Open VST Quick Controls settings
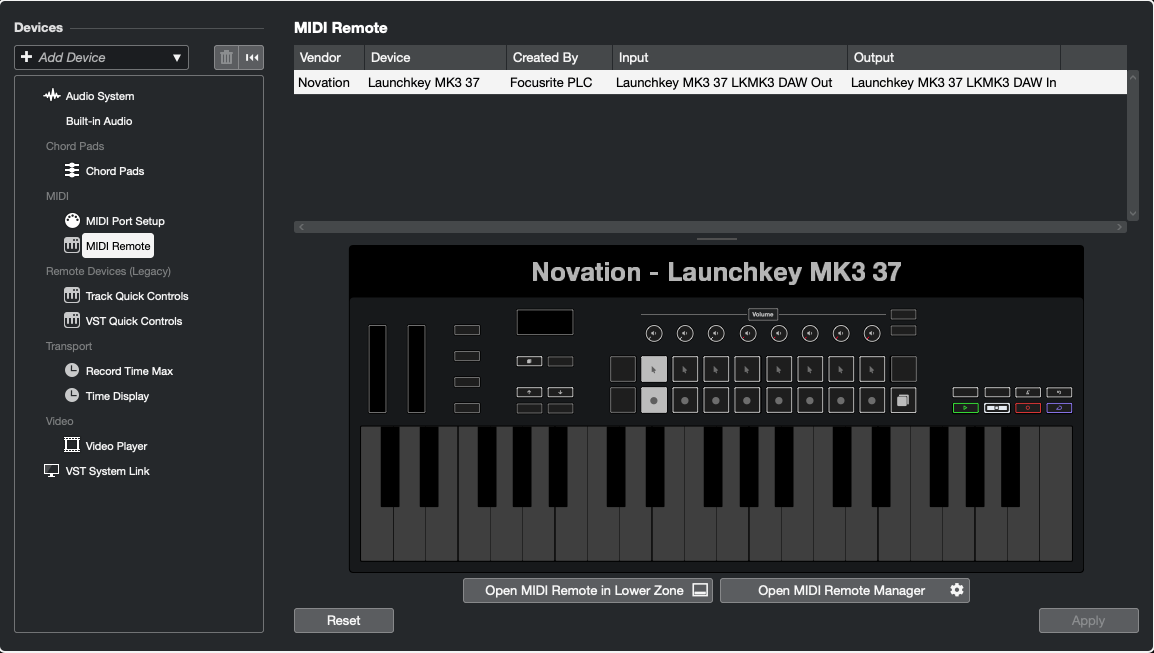The width and height of the screenshot is (1154, 653). (134, 321)
